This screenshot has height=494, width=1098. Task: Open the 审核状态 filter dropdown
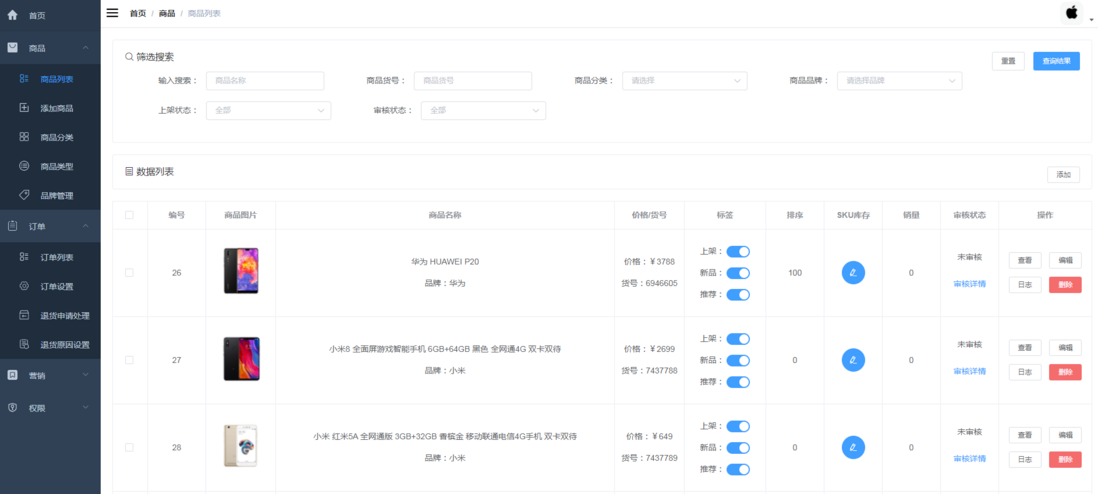coord(483,111)
